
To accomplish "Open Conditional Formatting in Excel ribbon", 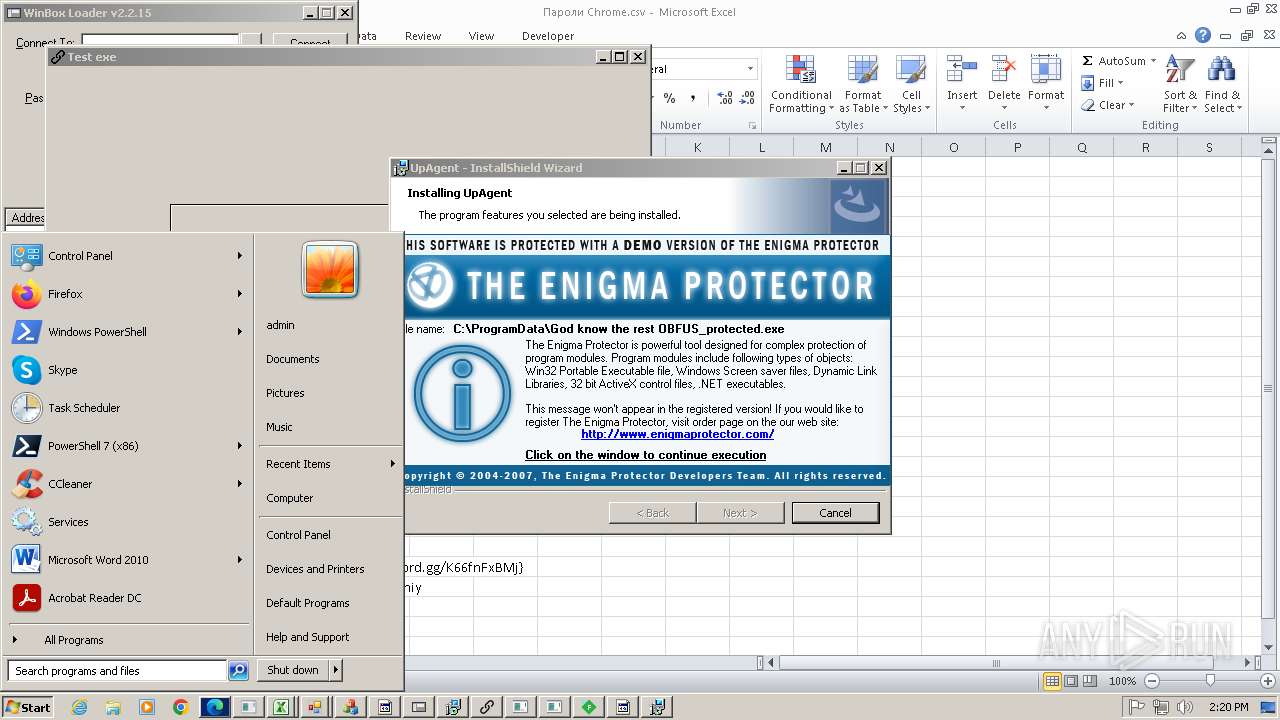I will (801, 84).
